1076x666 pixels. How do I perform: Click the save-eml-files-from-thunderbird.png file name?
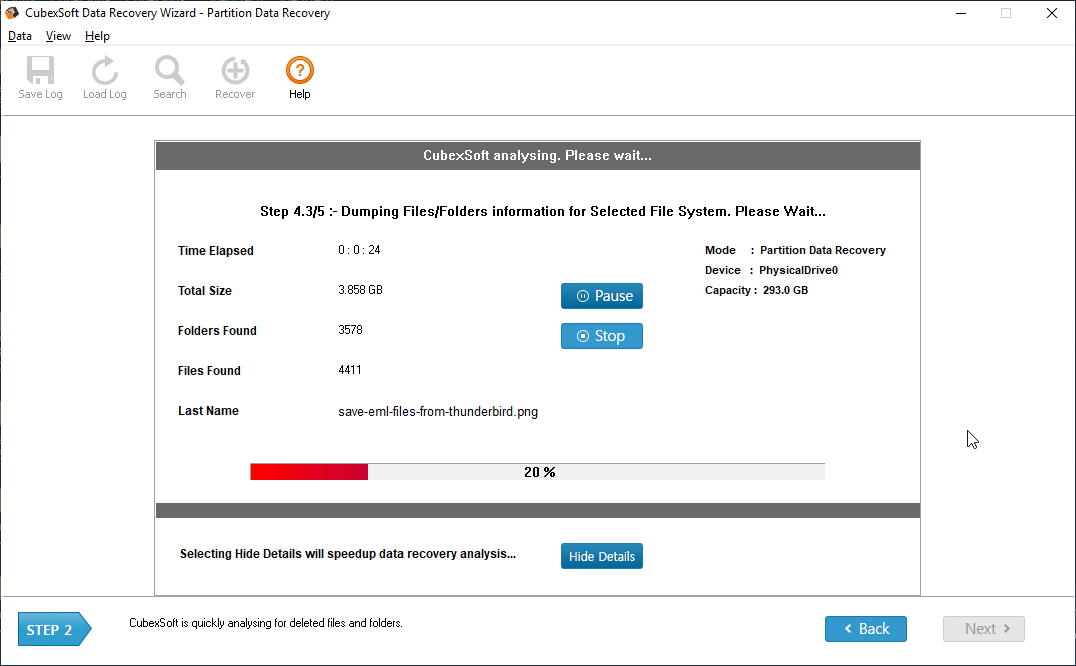coord(438,411)
